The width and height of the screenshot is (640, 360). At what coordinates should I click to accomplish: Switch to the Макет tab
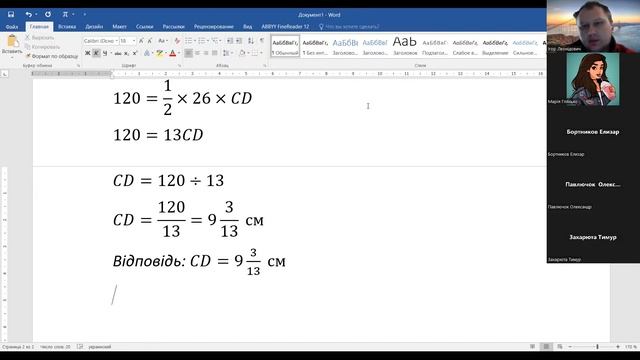tap(119, 27)
